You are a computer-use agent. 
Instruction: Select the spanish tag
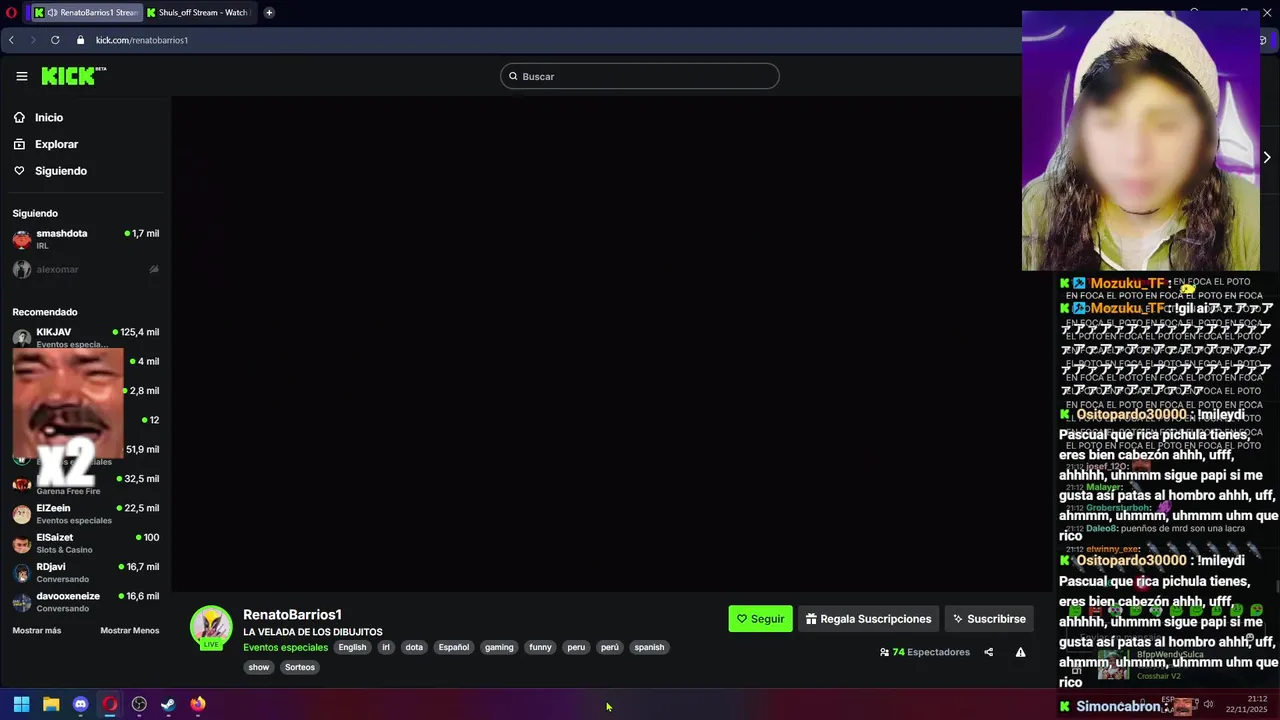point(649,647)
